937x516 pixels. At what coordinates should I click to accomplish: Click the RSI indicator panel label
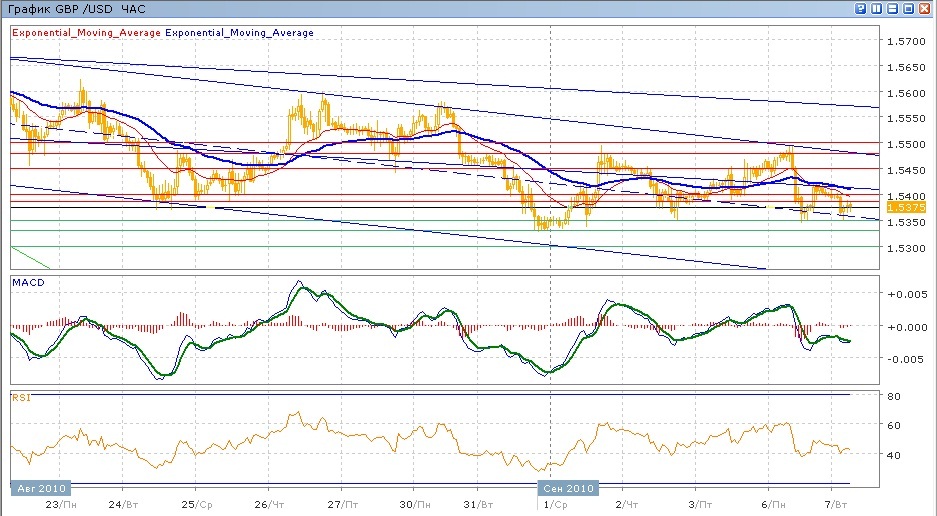[20, 397]
